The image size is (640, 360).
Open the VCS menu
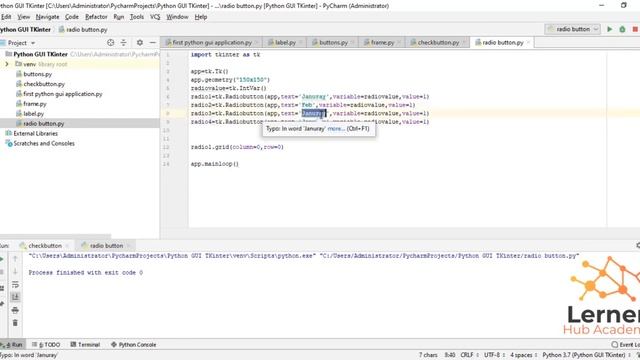155,17
